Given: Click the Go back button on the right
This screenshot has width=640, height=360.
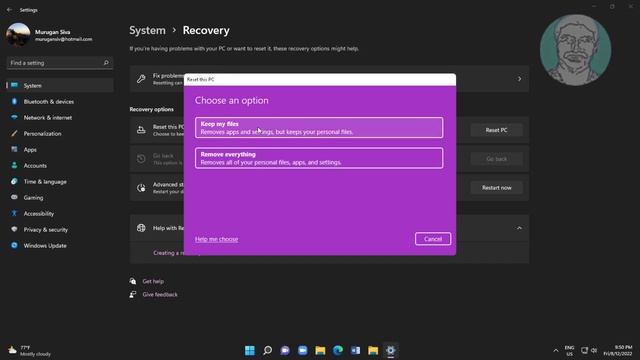Looking at the screenshot, I should coord(496,159).
